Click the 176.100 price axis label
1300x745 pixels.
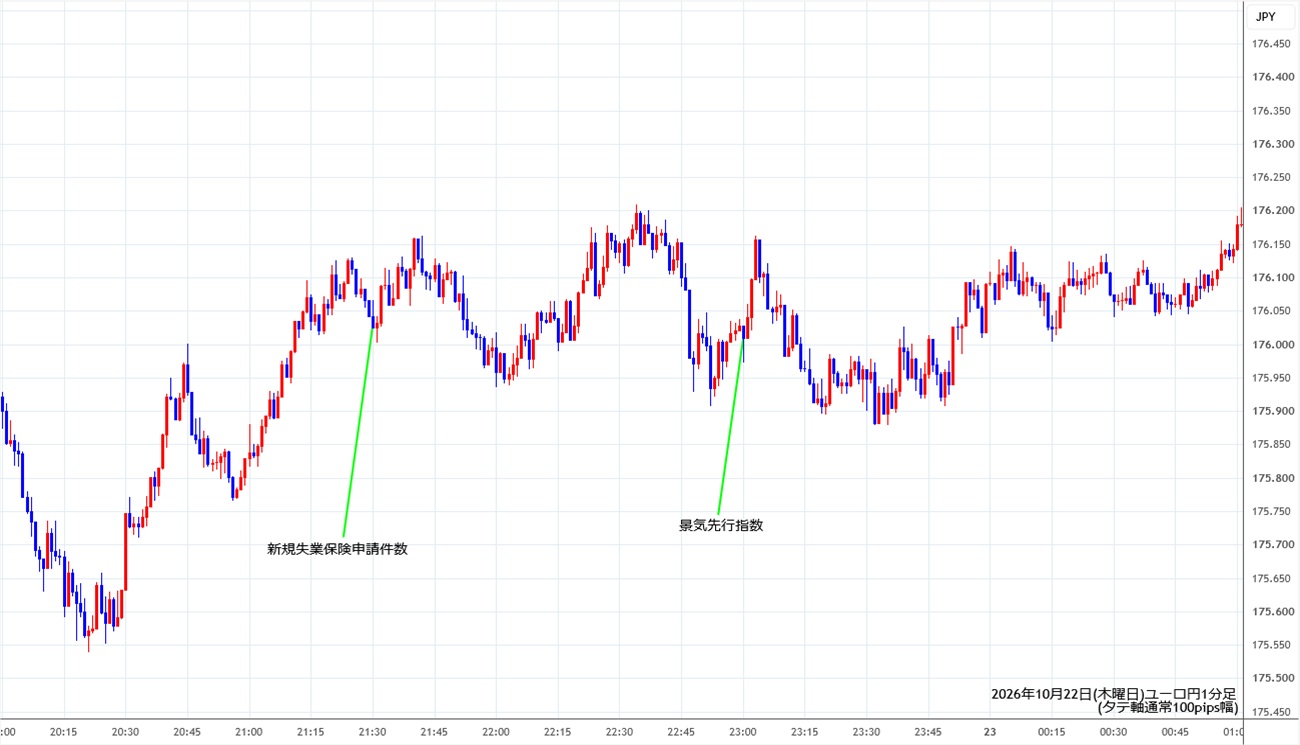1271,278
